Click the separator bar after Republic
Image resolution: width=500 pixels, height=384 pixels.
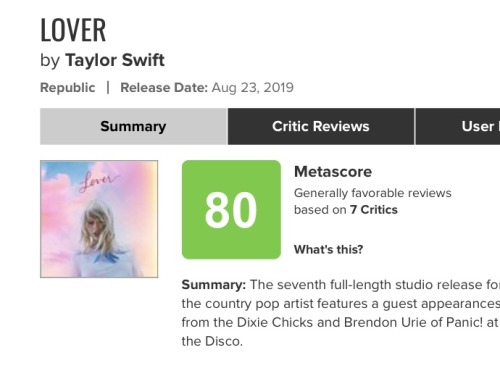coord(108,88)
